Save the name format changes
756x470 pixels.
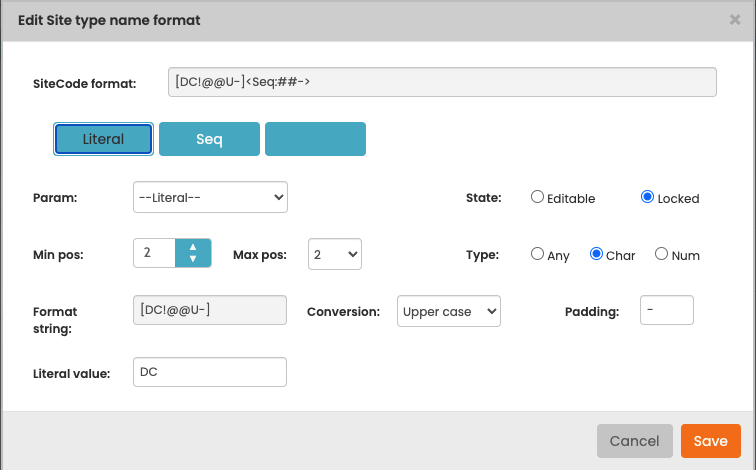pyautogui.click(x=711, y=441)
